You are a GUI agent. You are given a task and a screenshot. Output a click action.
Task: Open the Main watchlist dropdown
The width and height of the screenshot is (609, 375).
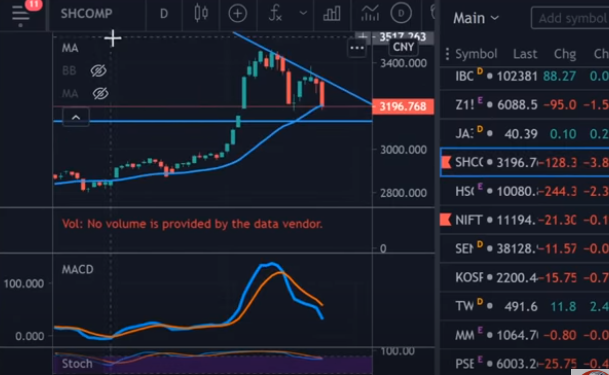[x=476, y=18]
